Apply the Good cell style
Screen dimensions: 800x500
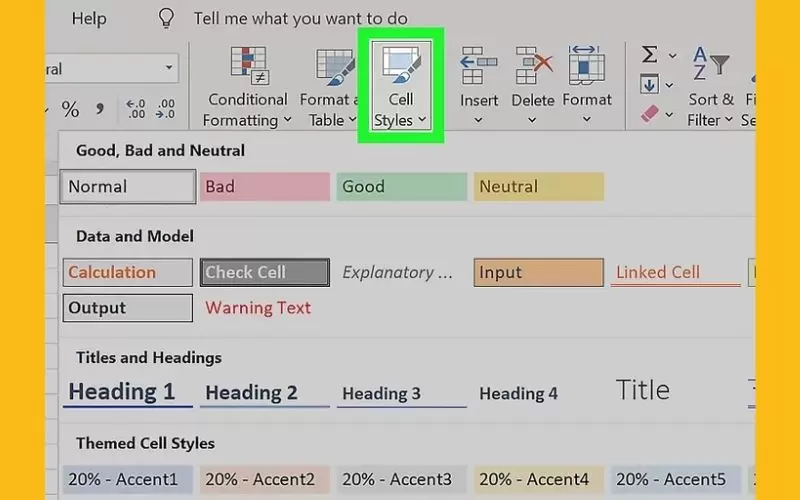pyautogui.click(x=402, y=187)
